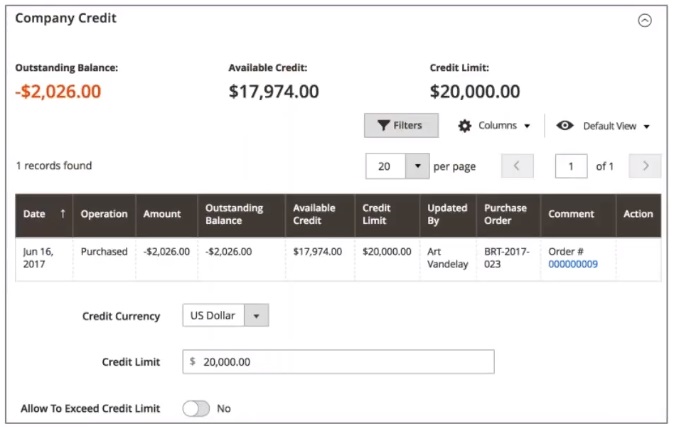Image resolution: width=673 pixels, height=427 pixels.
Task: Sort by the Purchase Order column
Action: tap(505, 214)
